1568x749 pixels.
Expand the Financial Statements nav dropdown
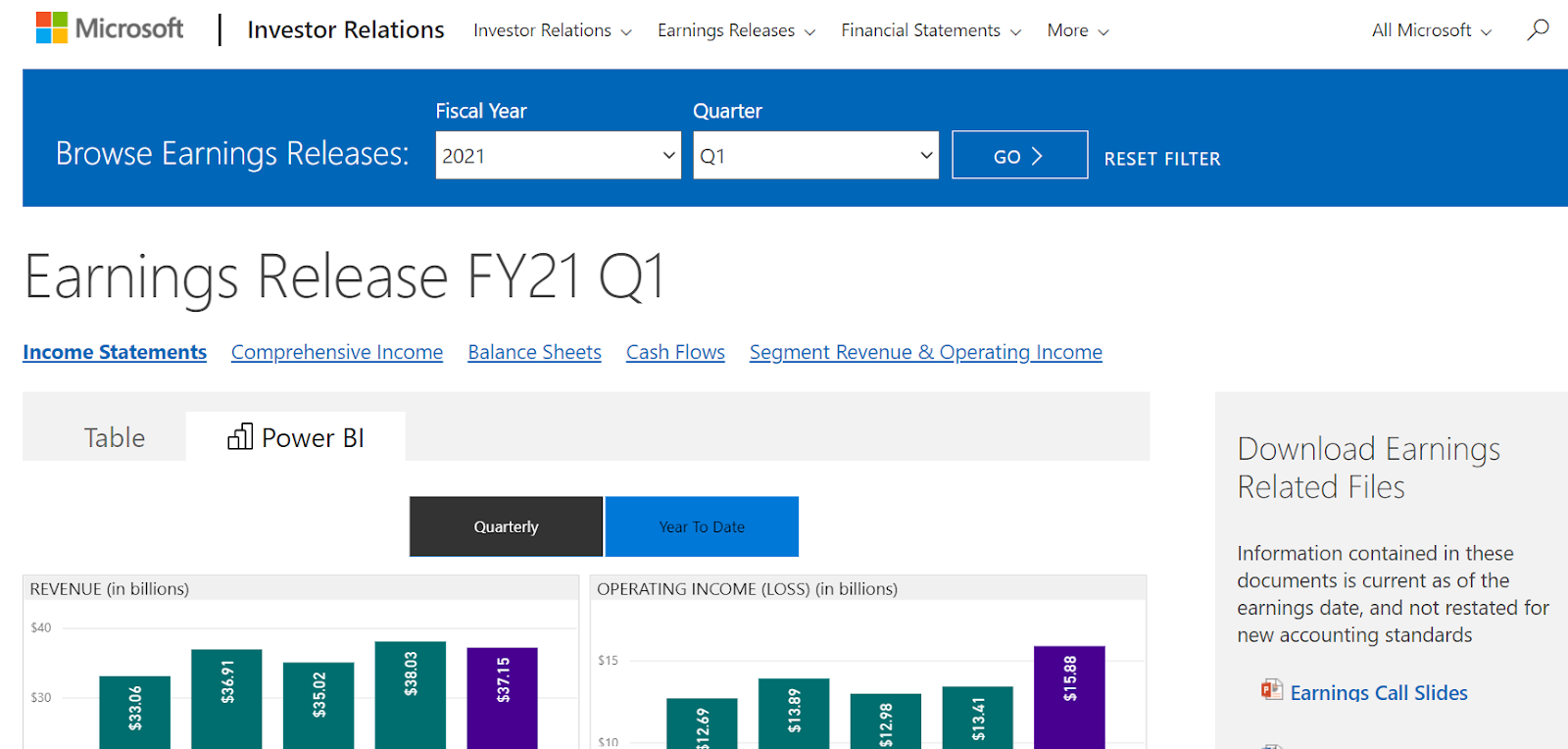pyautogui.click(x=931, y=30)
